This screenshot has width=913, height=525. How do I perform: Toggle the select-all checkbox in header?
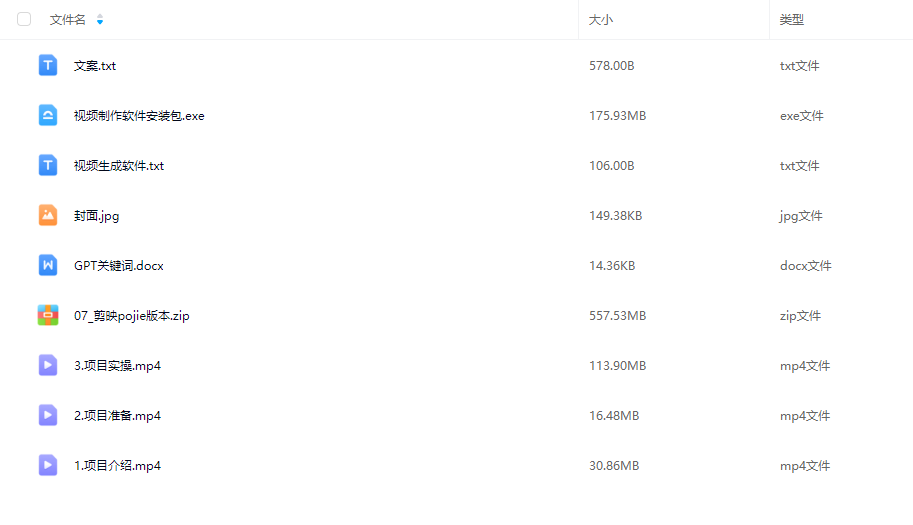click(24, 20)
